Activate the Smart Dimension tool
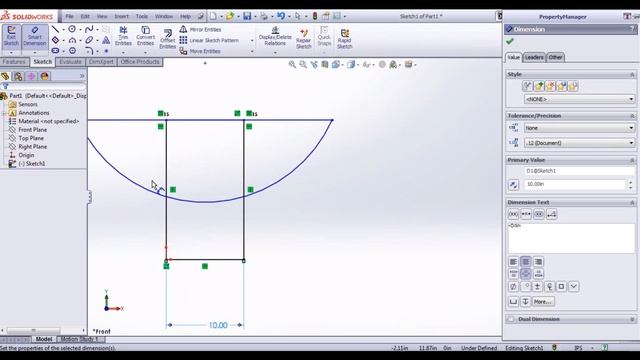Screen dimensions: 640x360 [35, 37]
